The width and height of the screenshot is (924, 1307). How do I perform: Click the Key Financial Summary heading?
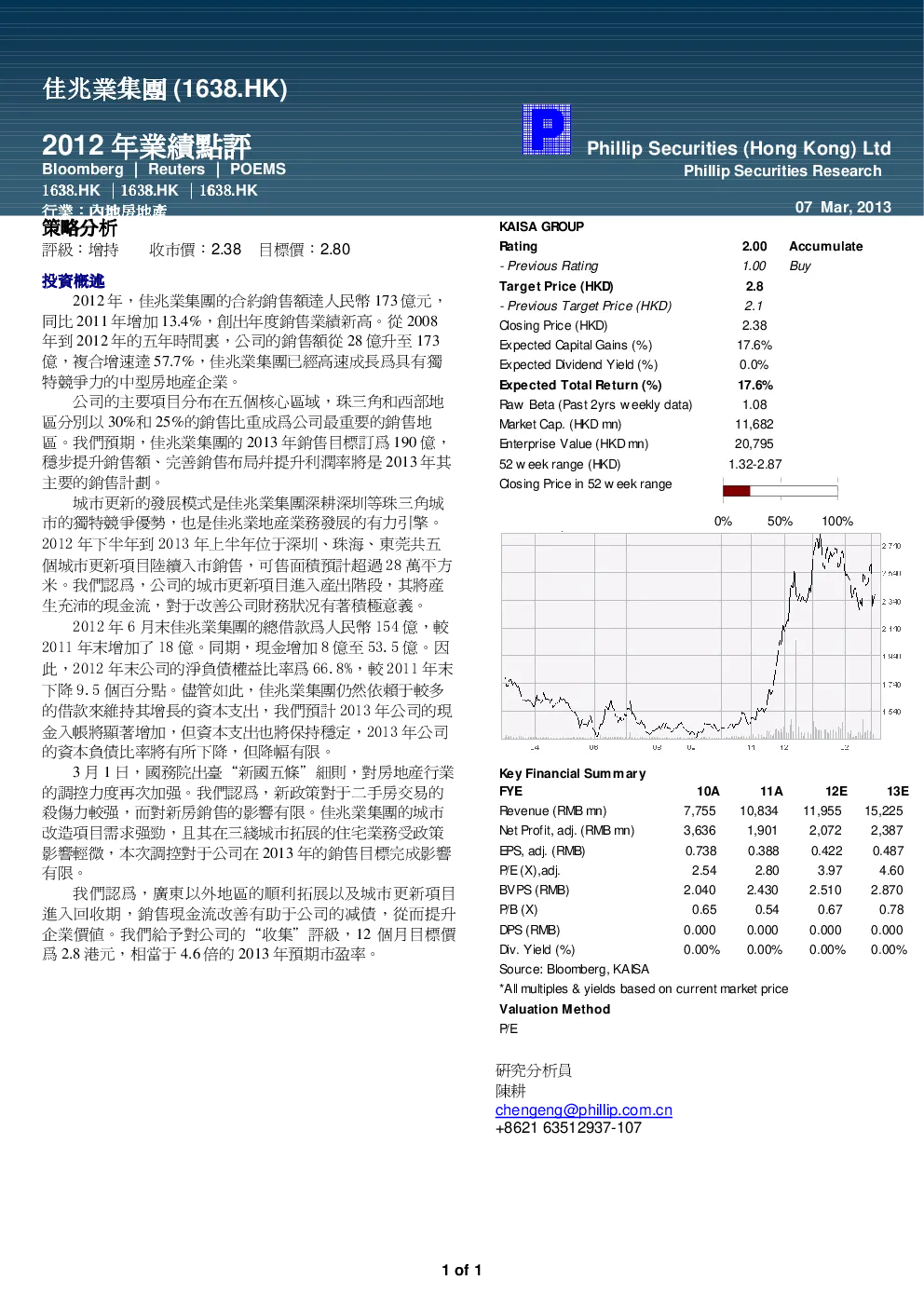tap(572, 773)
